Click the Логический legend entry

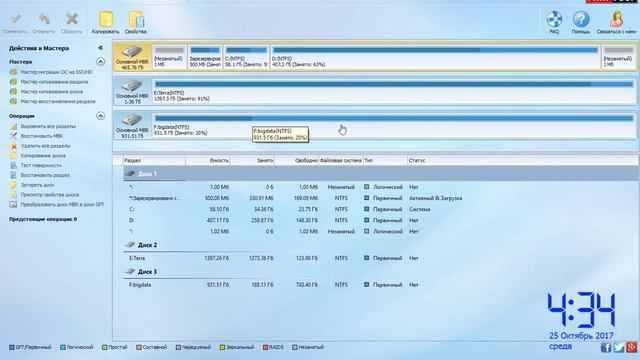[76, 347]
